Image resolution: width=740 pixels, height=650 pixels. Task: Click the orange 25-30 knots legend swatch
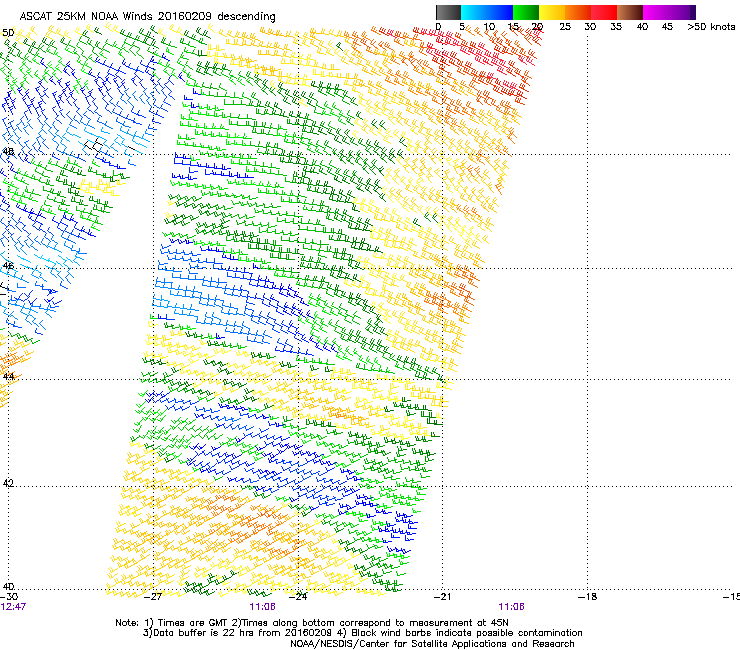tap(578, 12)
